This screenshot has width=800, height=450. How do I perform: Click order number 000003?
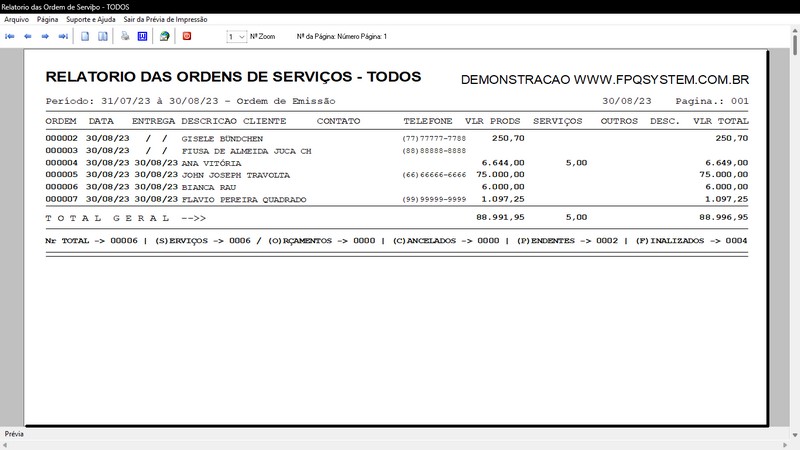pos(62,151)
